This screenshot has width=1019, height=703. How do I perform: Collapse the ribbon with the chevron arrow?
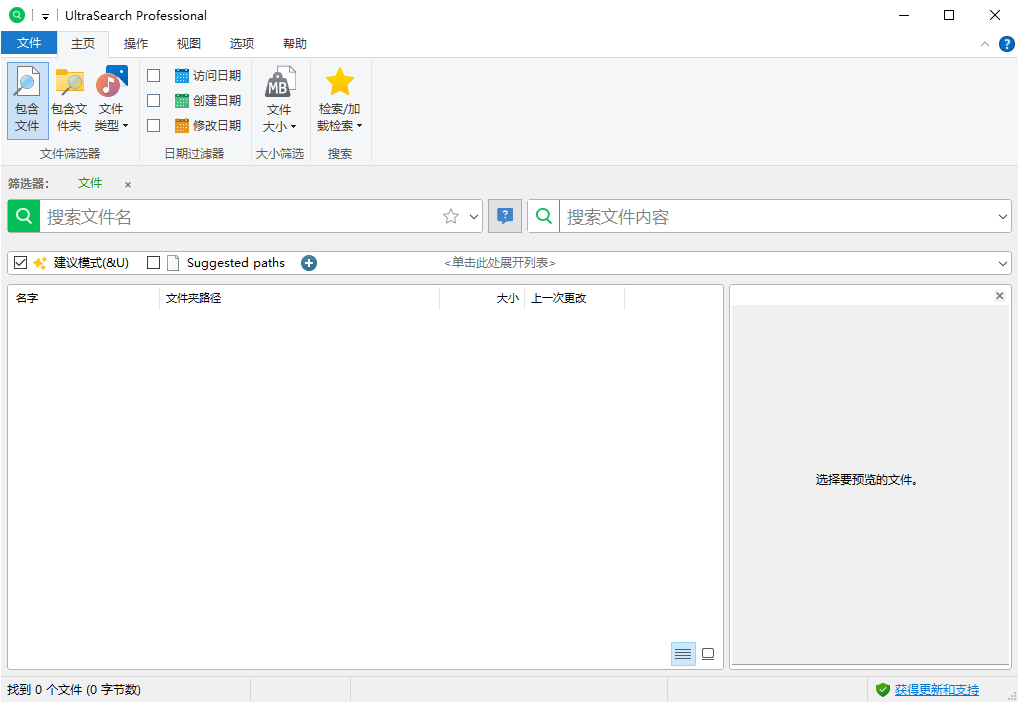[x=984, y=43]
